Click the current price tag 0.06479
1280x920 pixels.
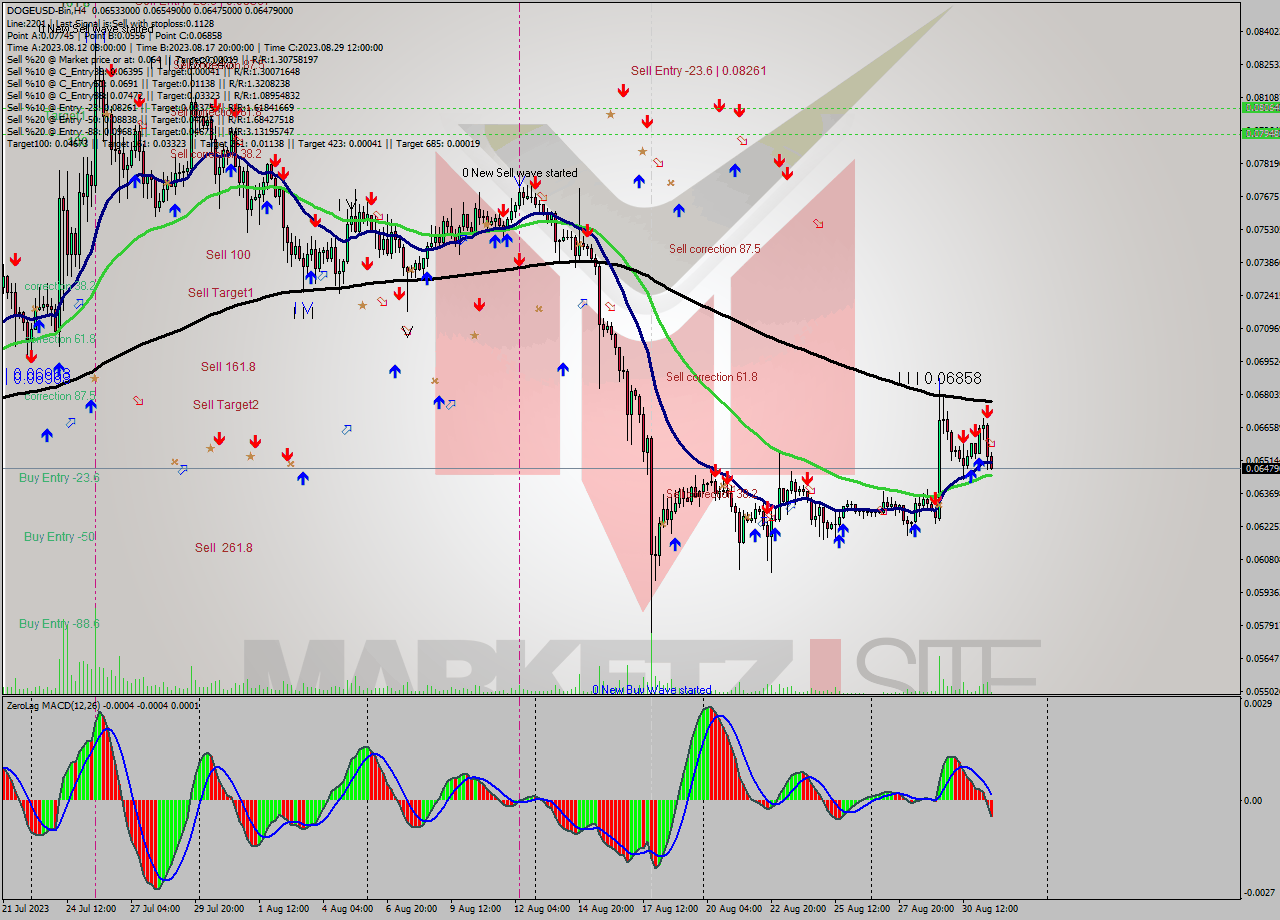1260,468
